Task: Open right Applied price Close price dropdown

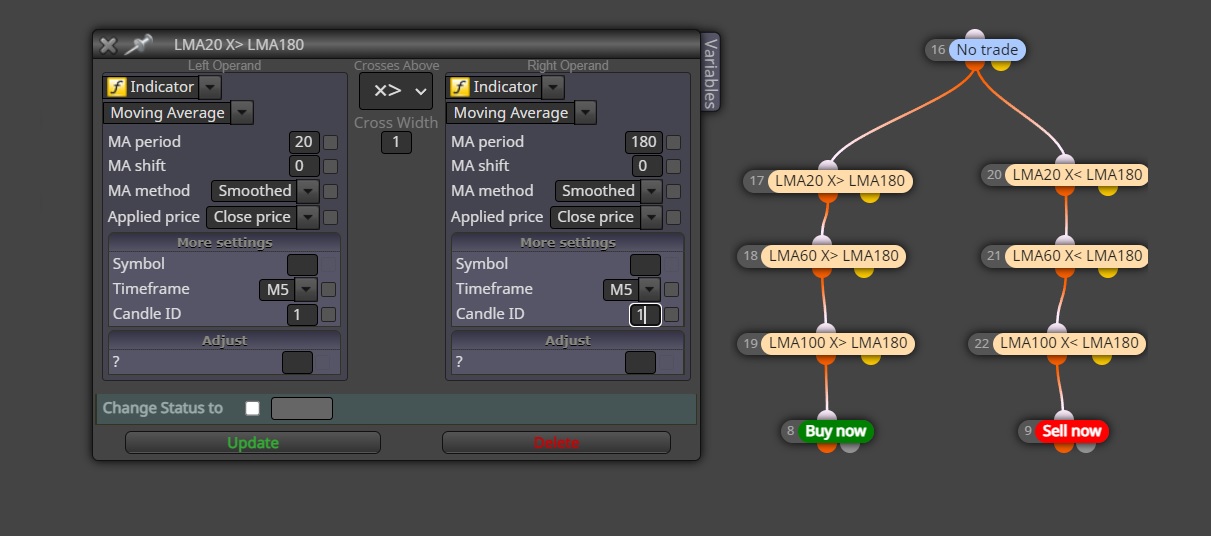Action: (651, 217)
